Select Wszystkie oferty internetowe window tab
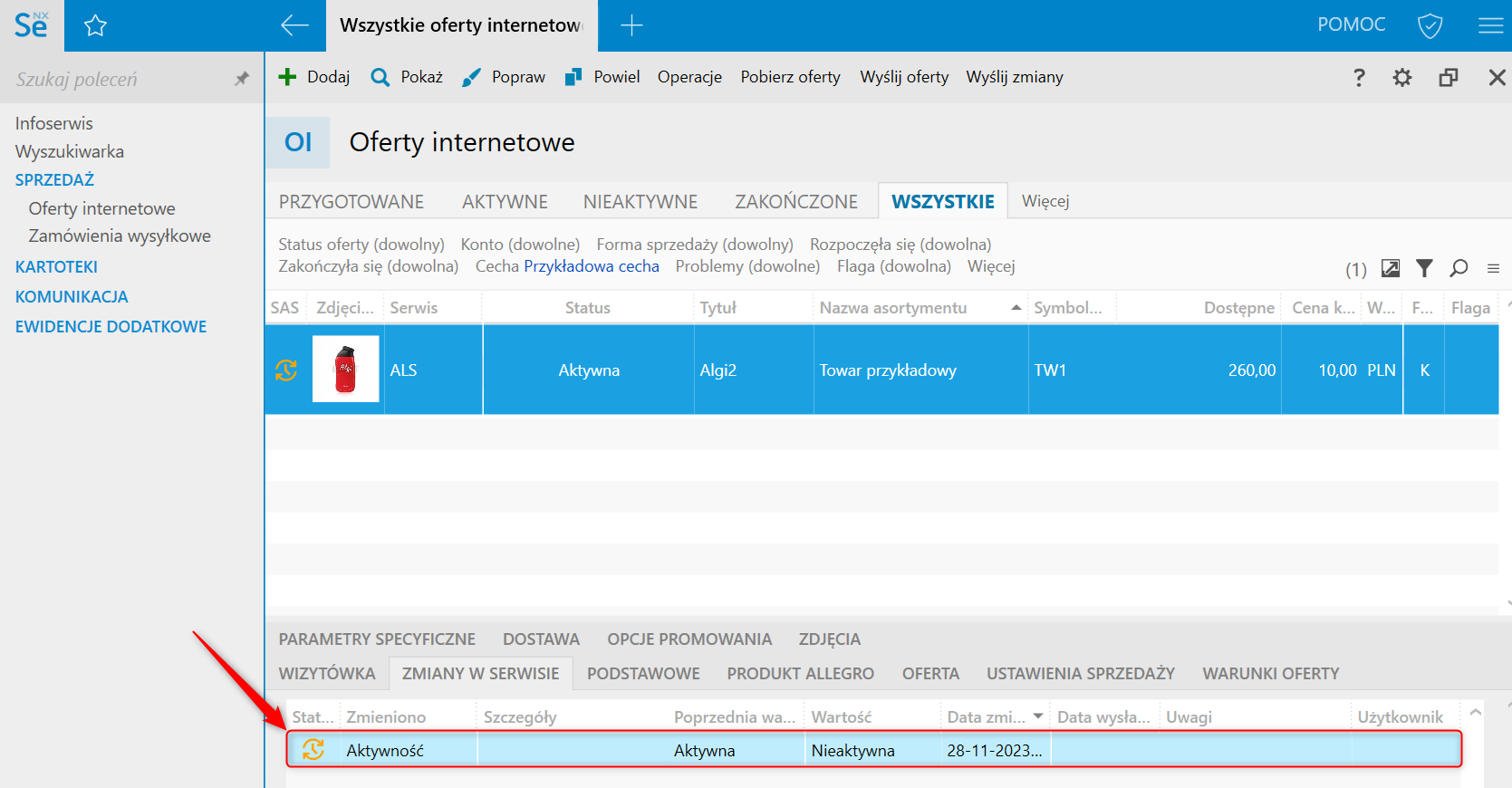Image resolution: width=1512 pixels, height=788 pixels. pos(461,25)
